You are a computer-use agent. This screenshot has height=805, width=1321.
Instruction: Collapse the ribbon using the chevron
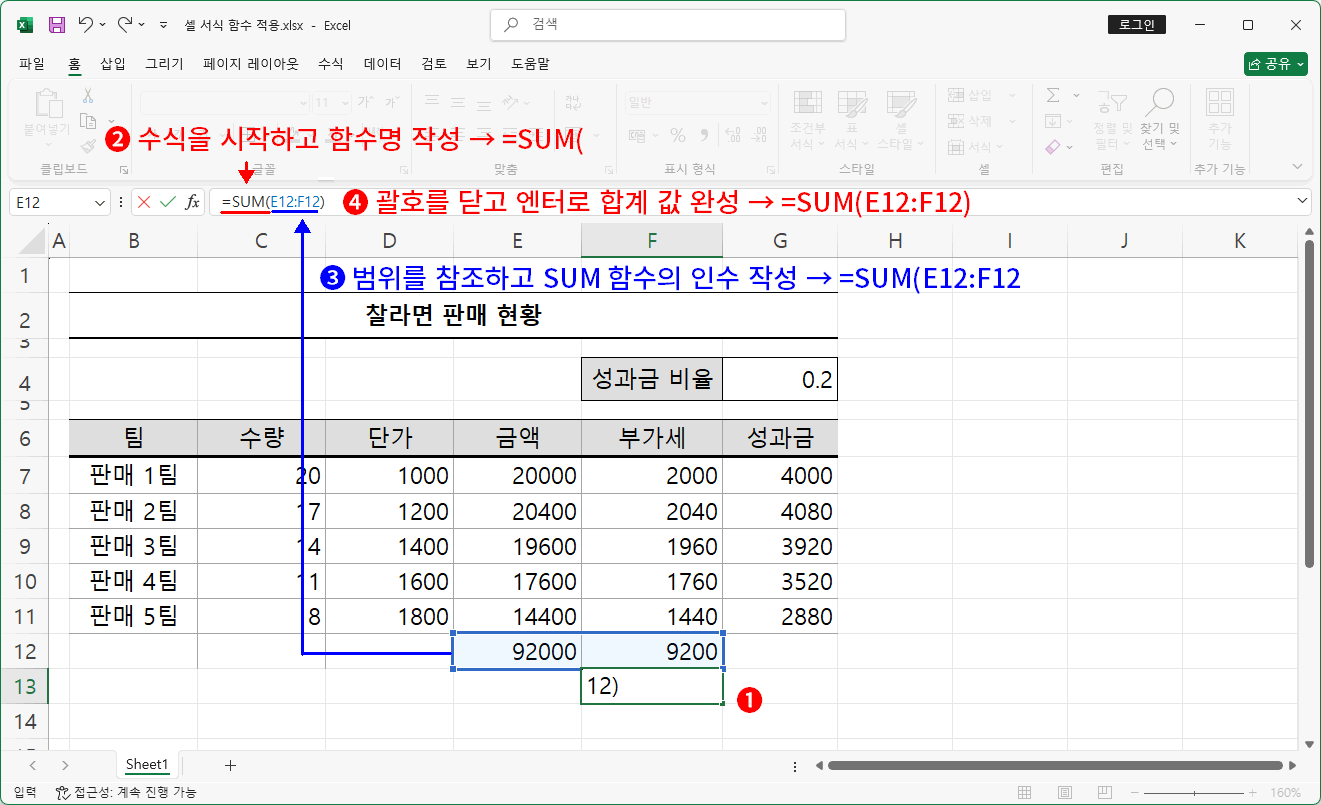pos(1299,168)
